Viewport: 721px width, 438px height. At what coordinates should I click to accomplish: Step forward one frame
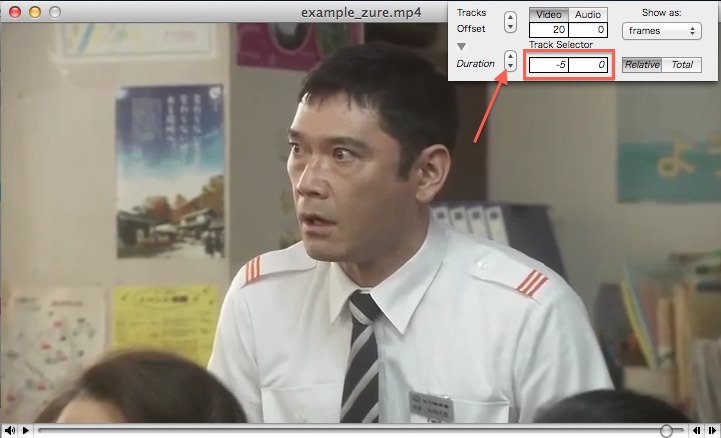coord(712,431)
